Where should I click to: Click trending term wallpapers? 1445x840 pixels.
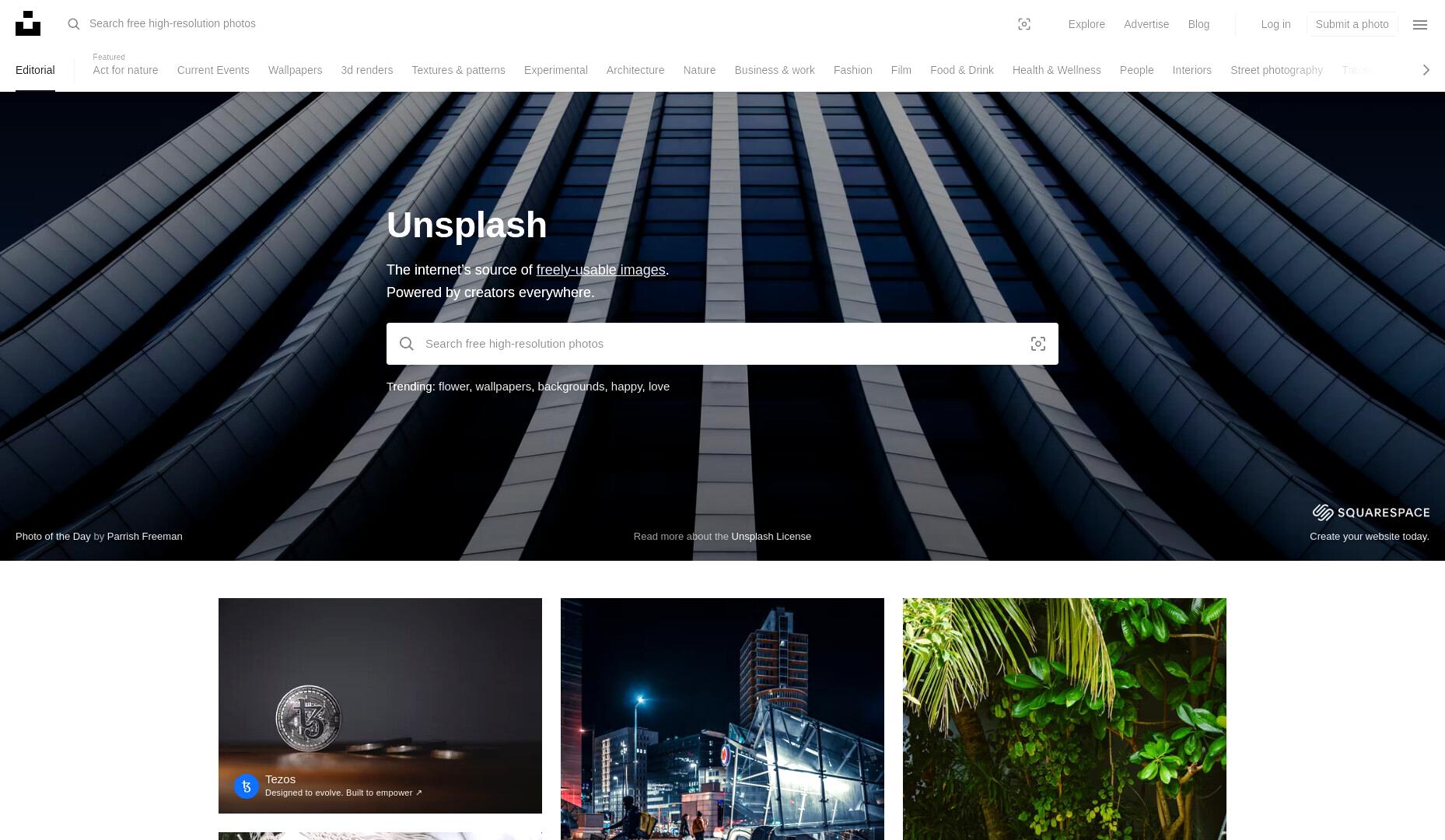click(502, 387)
